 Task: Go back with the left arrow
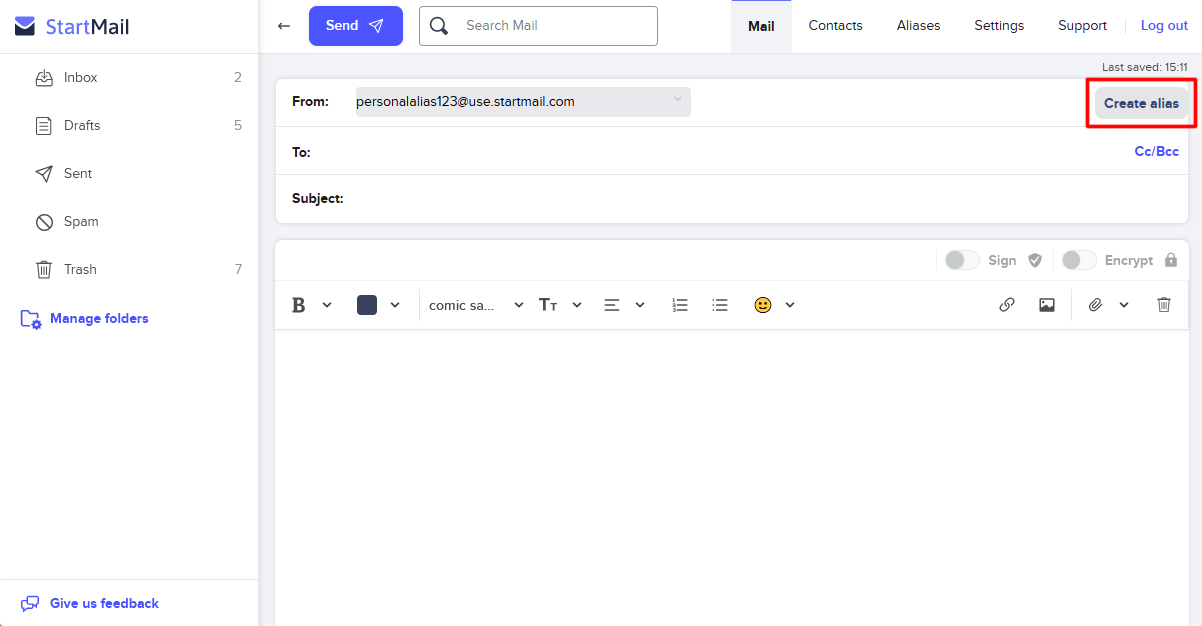point(284,26)
